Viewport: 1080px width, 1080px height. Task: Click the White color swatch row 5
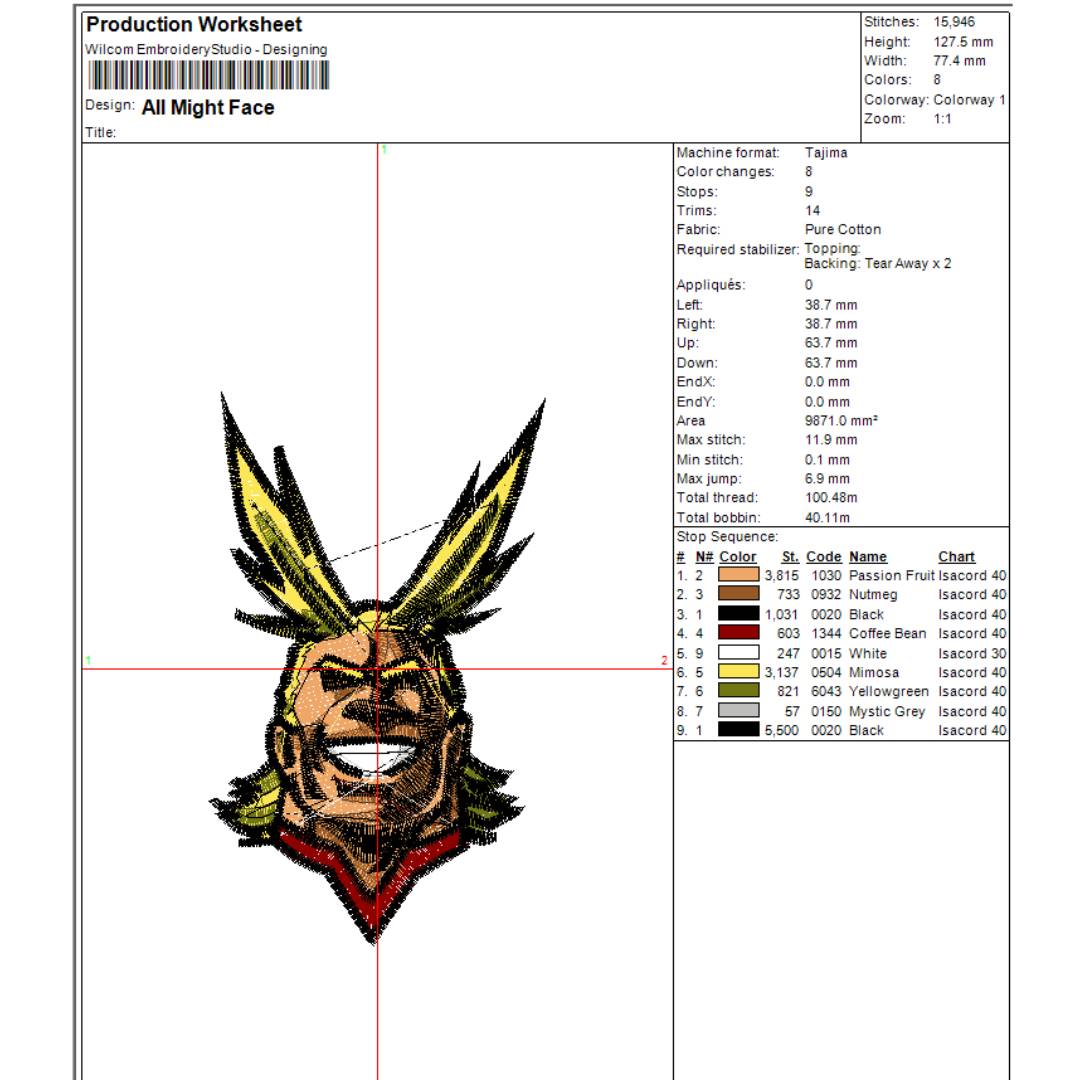[x=738, y=652]
